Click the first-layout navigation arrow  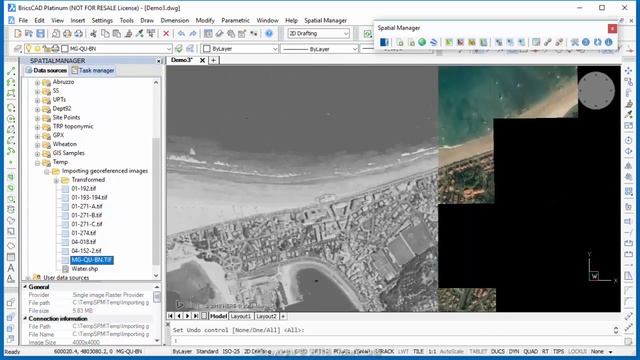click(x=171, y=316)
